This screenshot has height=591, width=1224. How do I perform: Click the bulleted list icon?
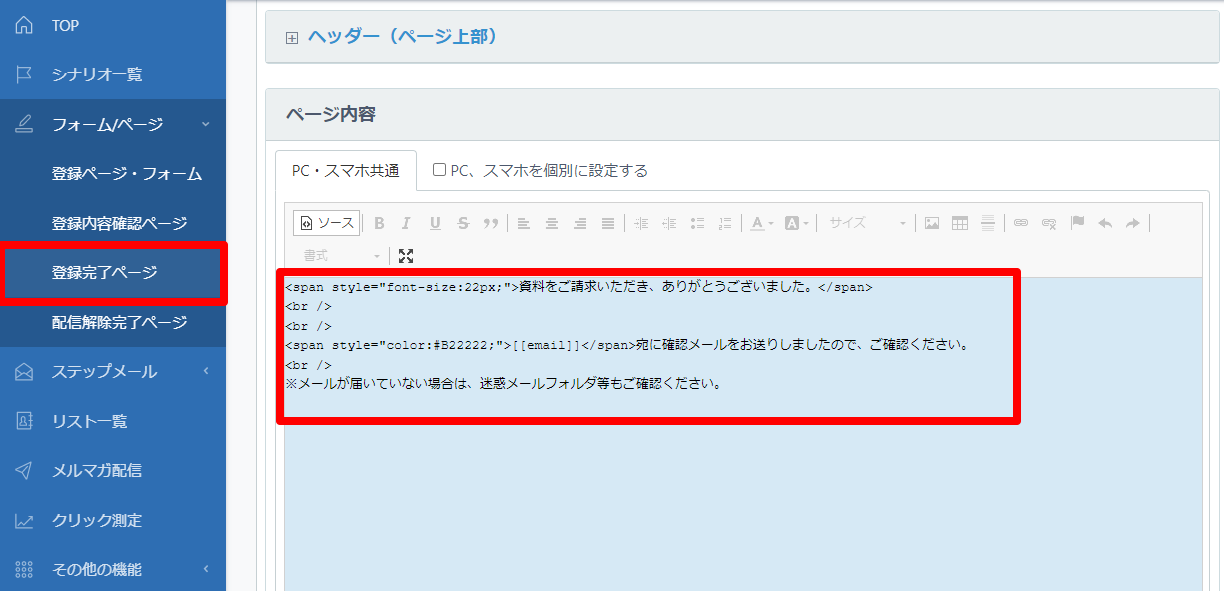point(698,223)
